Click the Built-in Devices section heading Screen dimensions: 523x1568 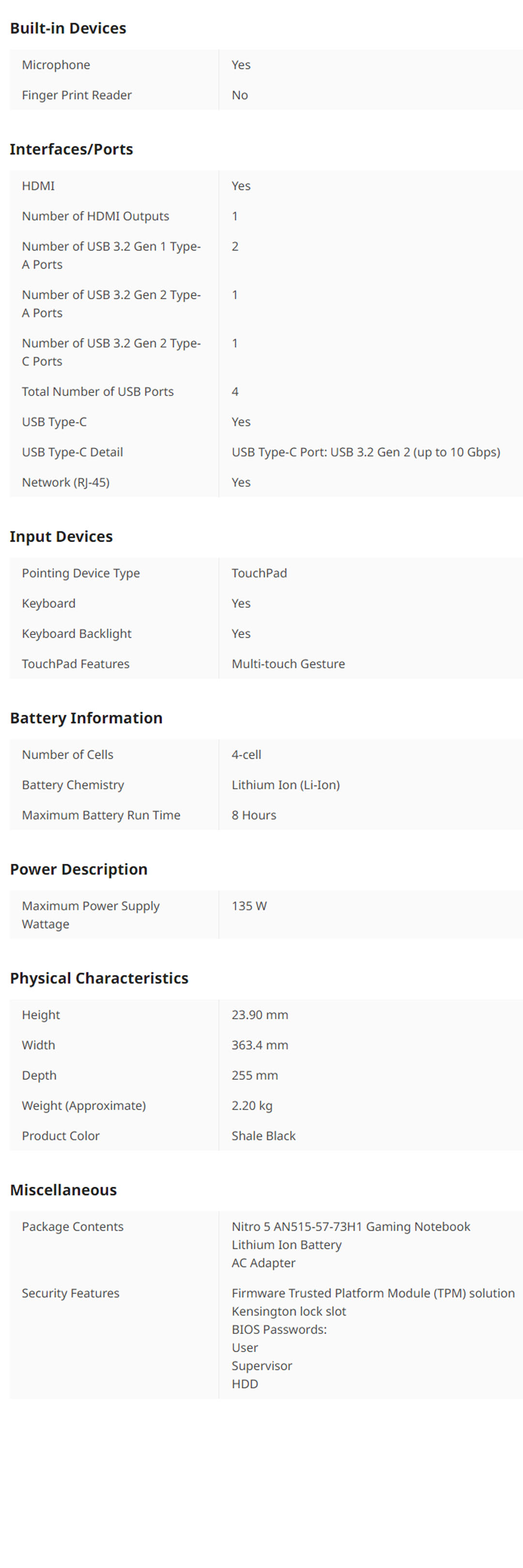(x=68, y=28)
